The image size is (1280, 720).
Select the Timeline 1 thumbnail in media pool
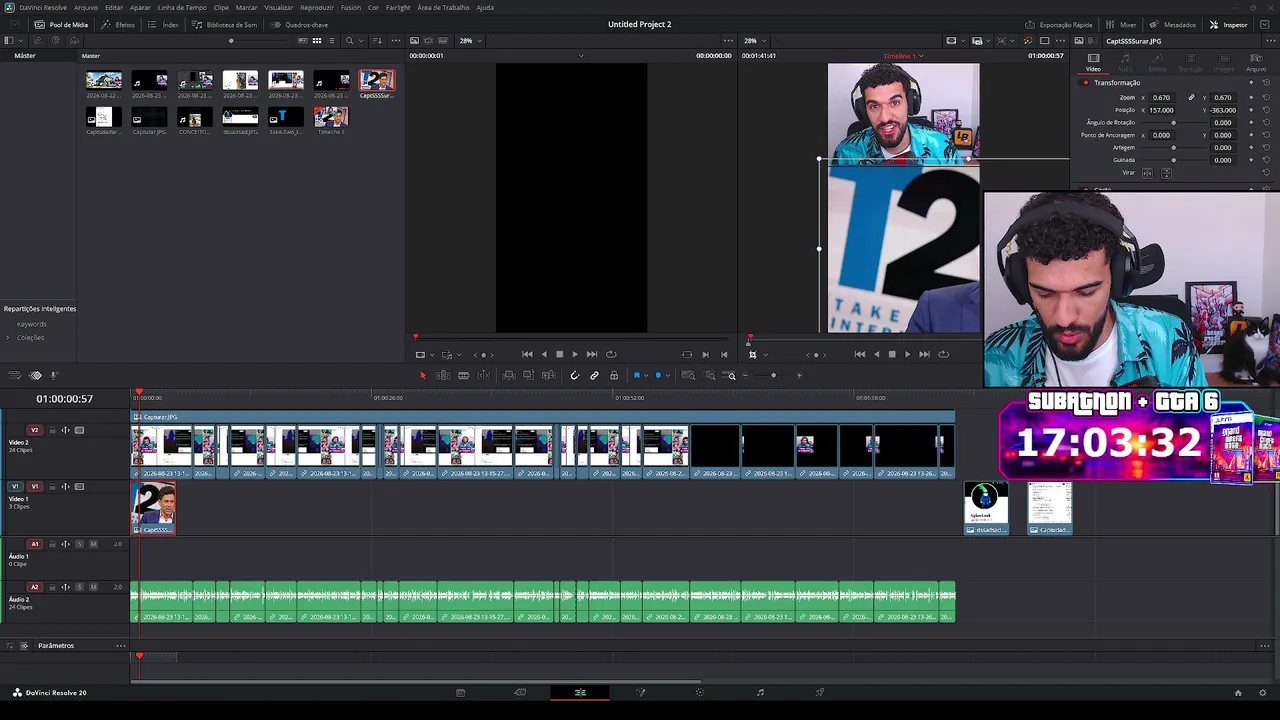click(331, 117)
